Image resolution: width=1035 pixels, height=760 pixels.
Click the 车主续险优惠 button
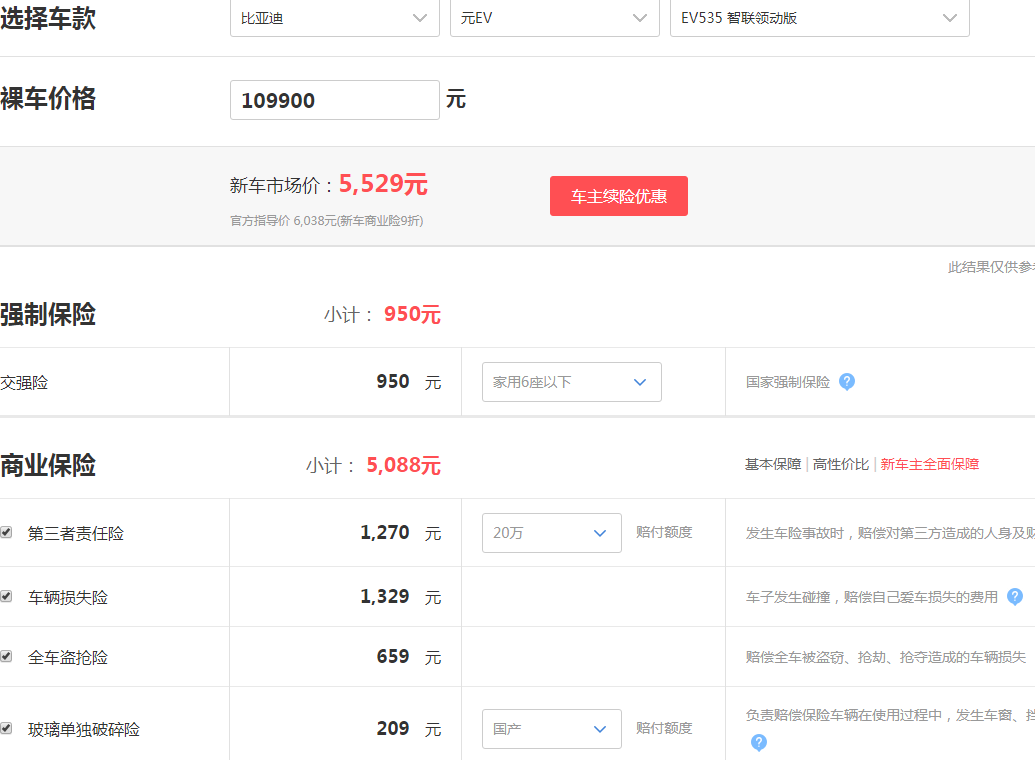[618, 196]
